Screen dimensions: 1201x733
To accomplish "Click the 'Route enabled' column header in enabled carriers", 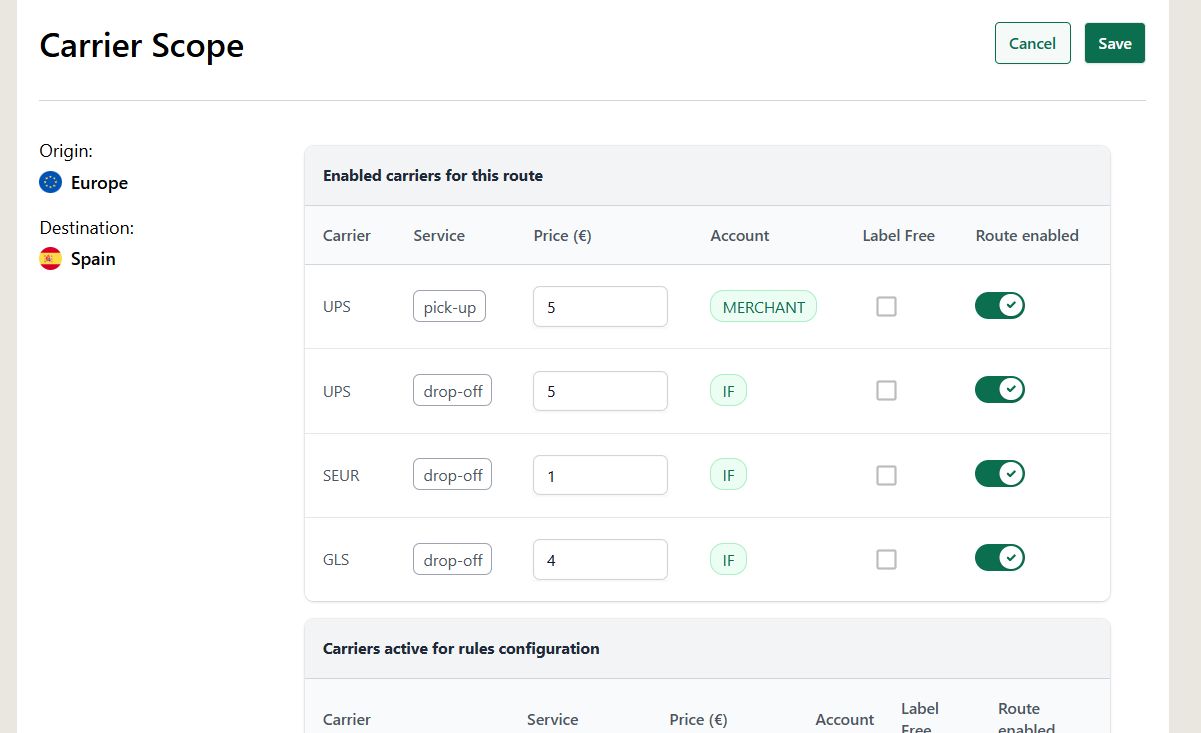I will (x=1027, y=236).
